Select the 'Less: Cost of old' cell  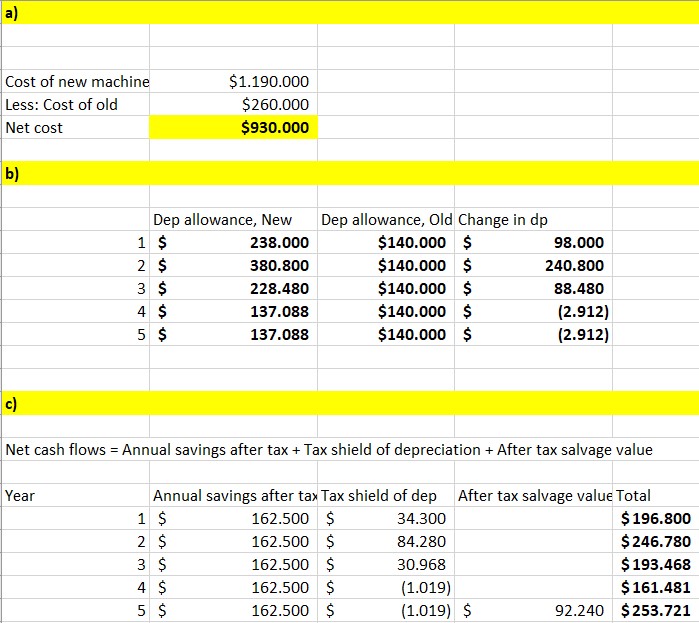click(x=76, y=104)
